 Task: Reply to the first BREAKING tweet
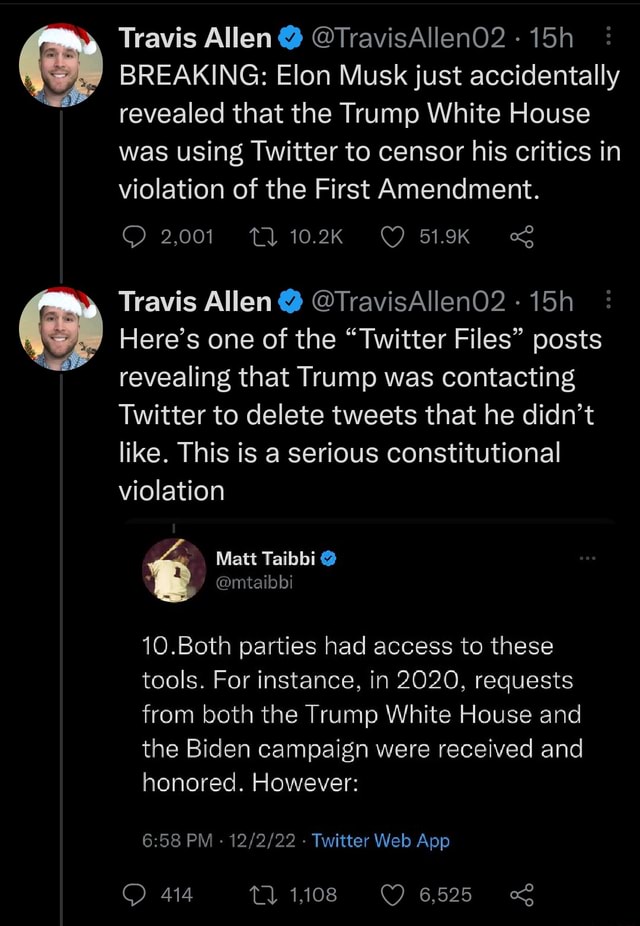coord(133,236)
